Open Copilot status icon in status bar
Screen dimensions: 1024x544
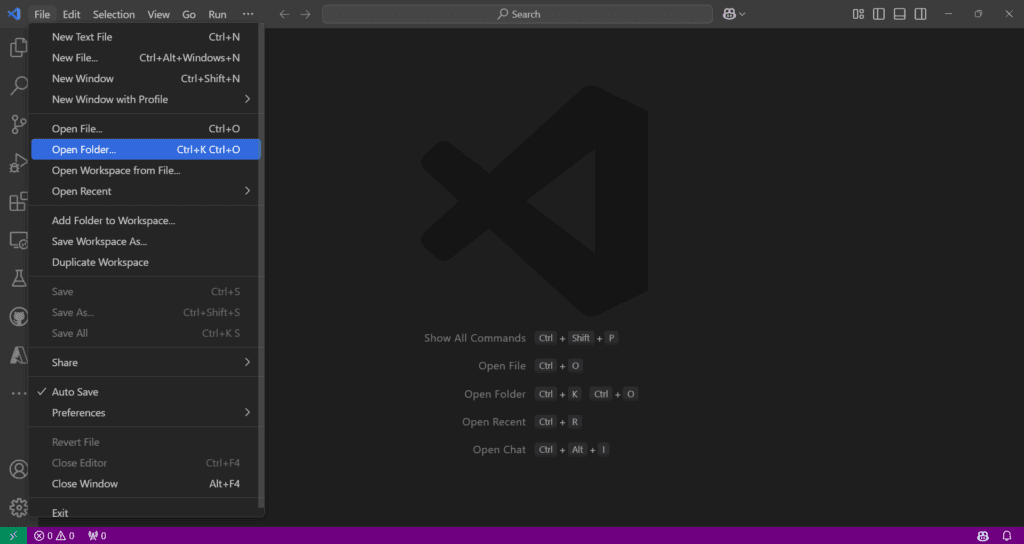[983, 536]
